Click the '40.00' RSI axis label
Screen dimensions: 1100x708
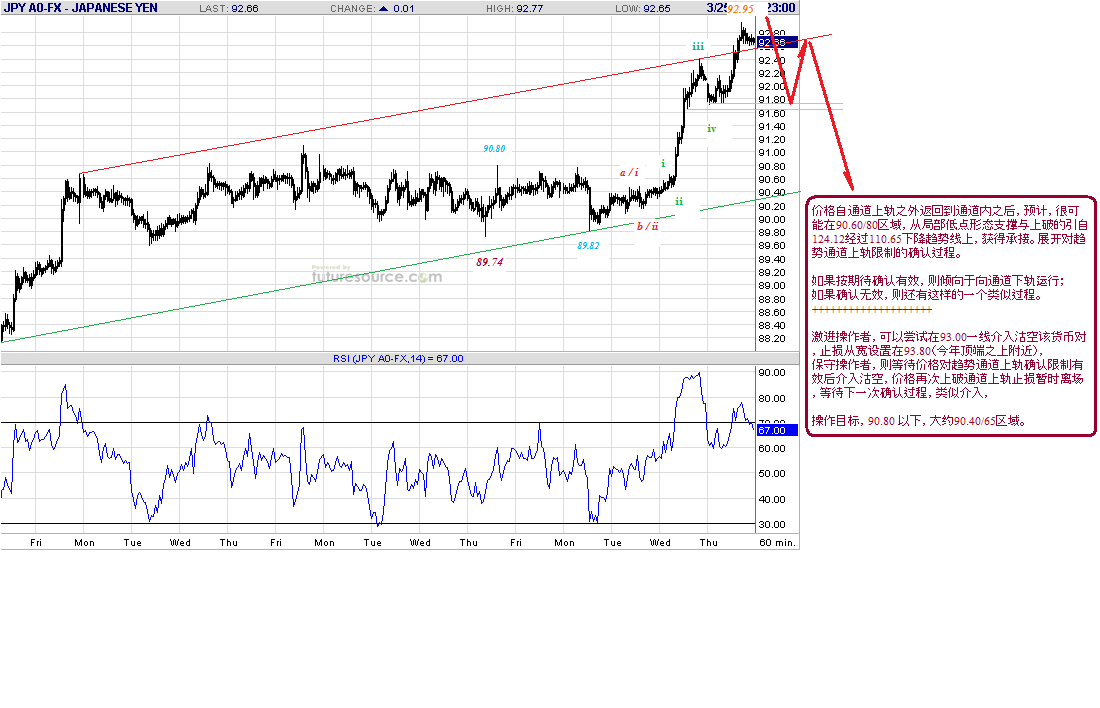click(x=772, y=500)
